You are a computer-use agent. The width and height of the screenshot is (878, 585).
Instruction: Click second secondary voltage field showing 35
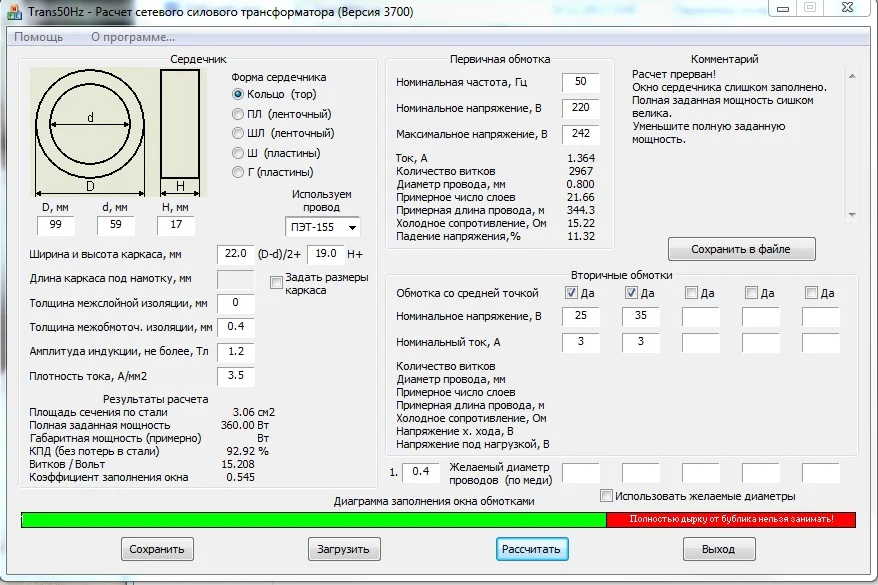pyautogui.click(x=641, y=316)
